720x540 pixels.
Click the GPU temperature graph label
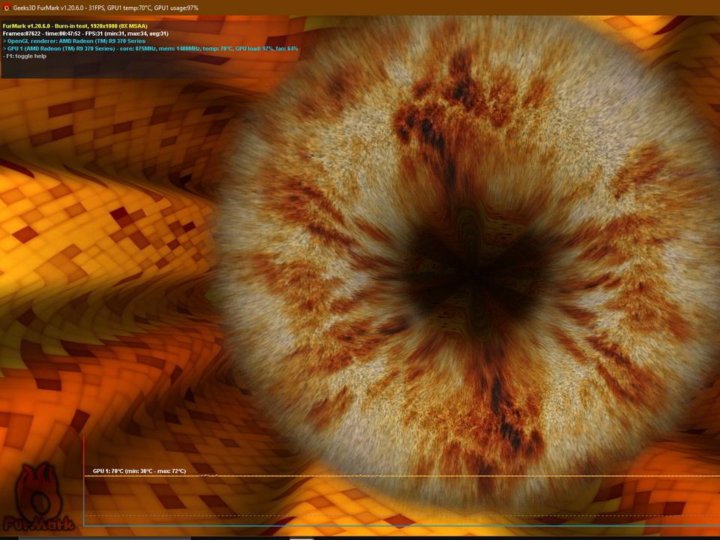[138, 470]
